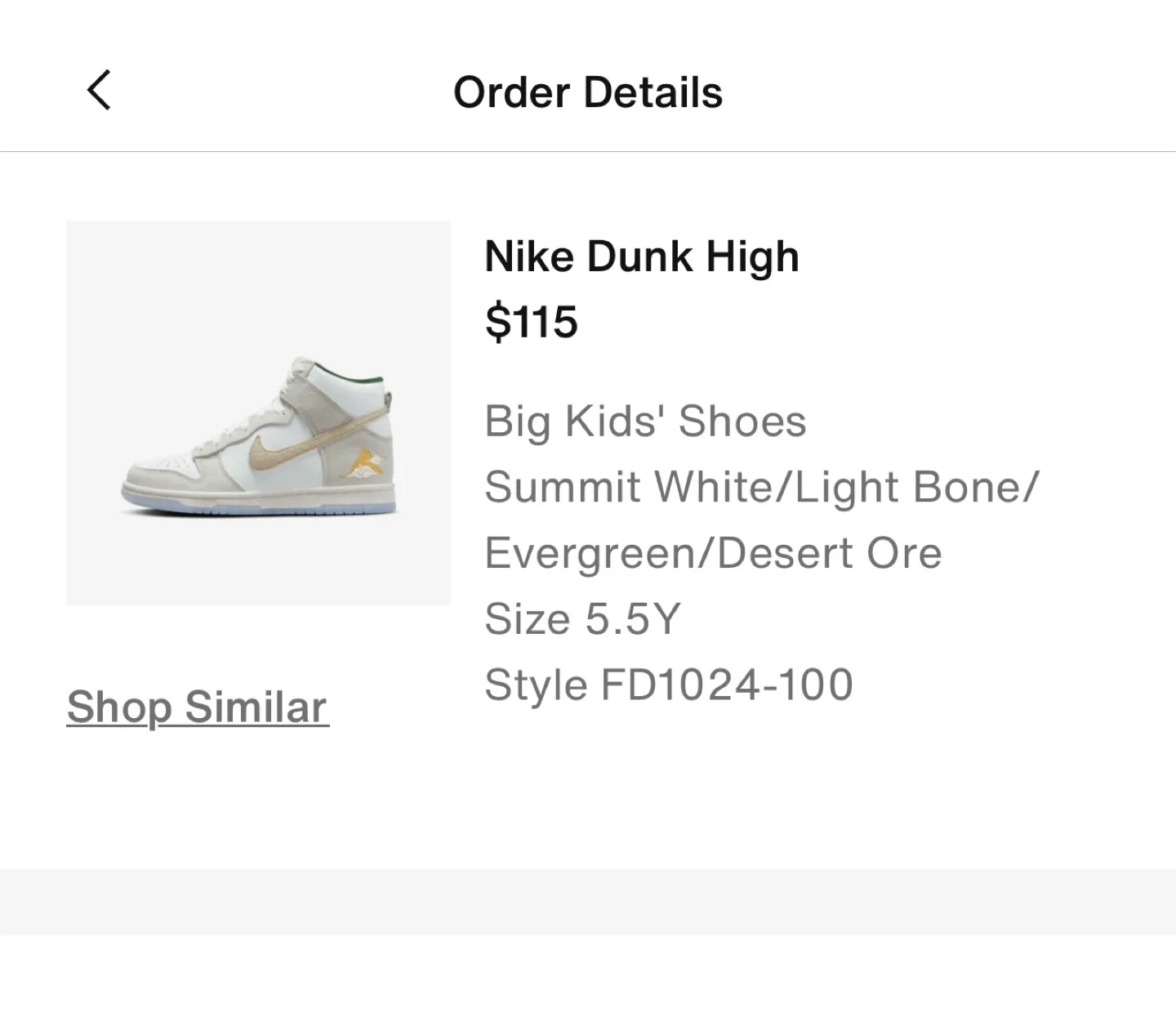
Task: Select the Size 5.5Y text
Action: coord(582,618)
